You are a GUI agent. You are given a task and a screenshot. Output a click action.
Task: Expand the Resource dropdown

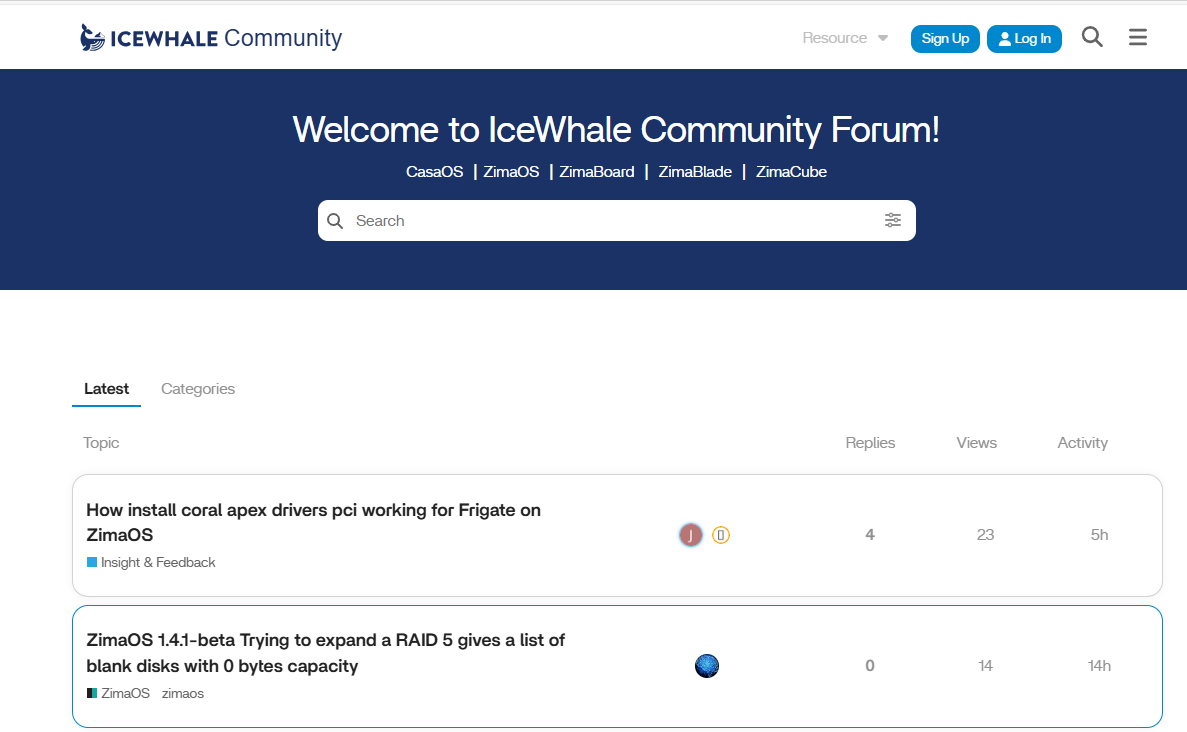click(x=844, y=38)
